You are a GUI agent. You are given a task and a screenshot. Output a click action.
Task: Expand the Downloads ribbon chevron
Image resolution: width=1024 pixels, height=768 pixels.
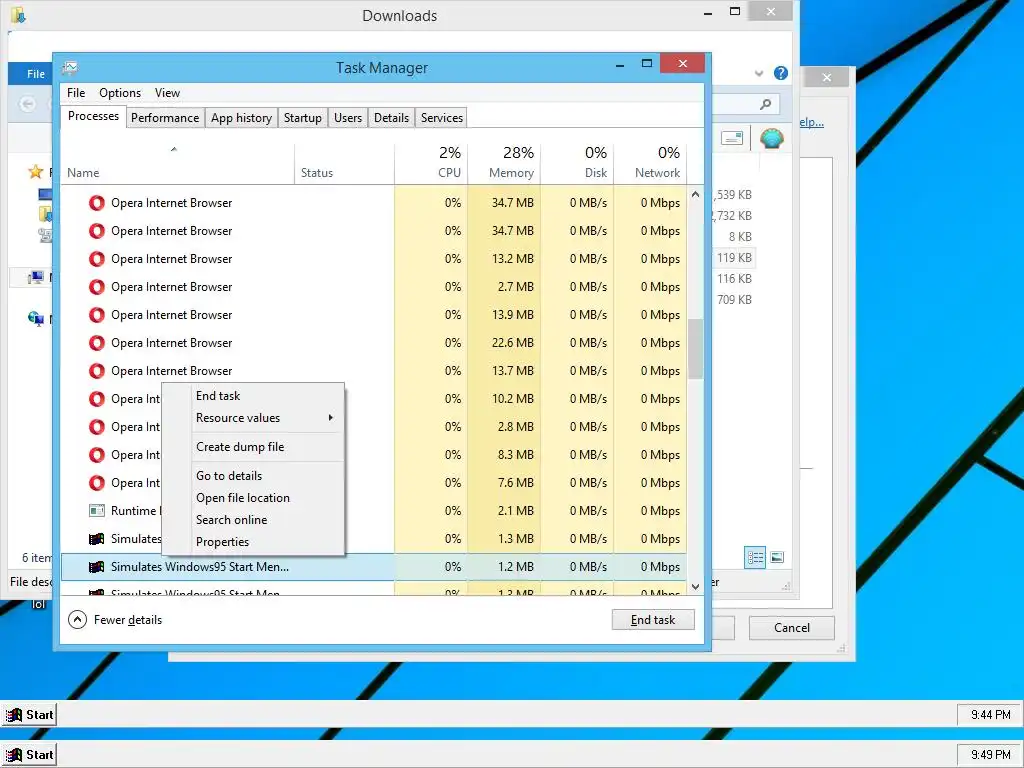pyautogui.click(x=759, y=73)
